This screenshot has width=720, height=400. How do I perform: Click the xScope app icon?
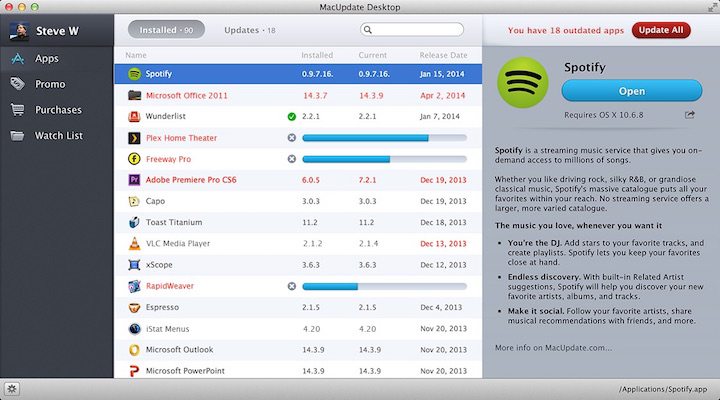point(134,265)
